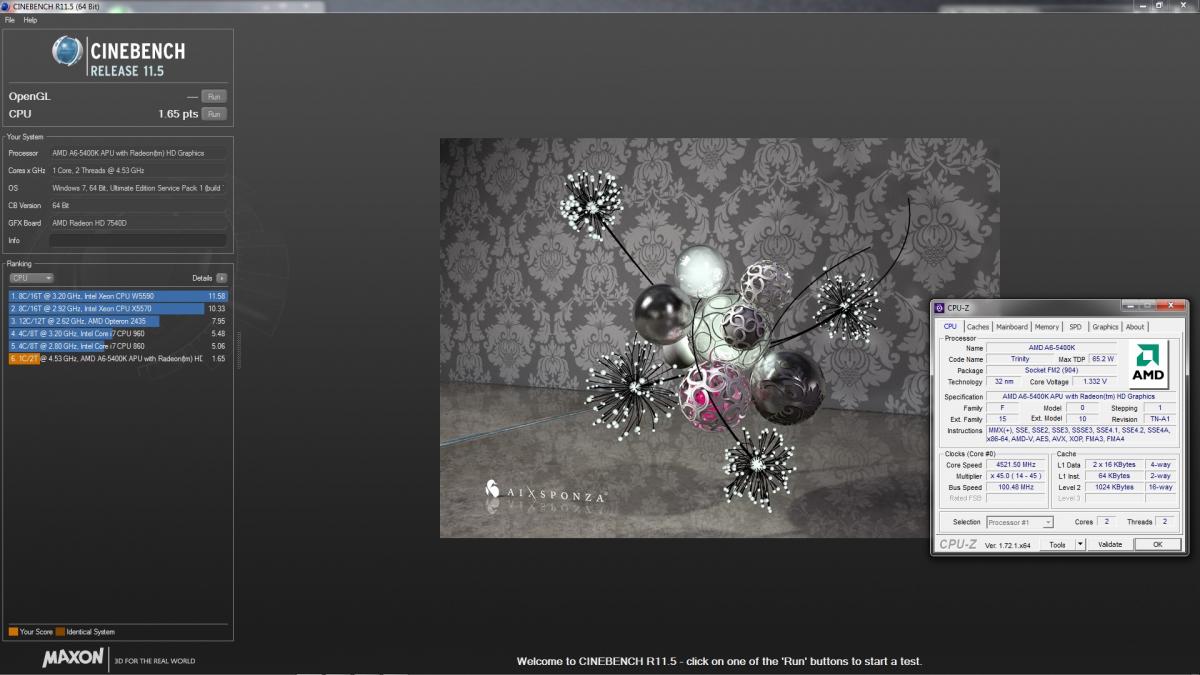Close the CPU-Z window
Image resolution: width=1200 pixels, height=675 pixels.
click(1171, 307)
